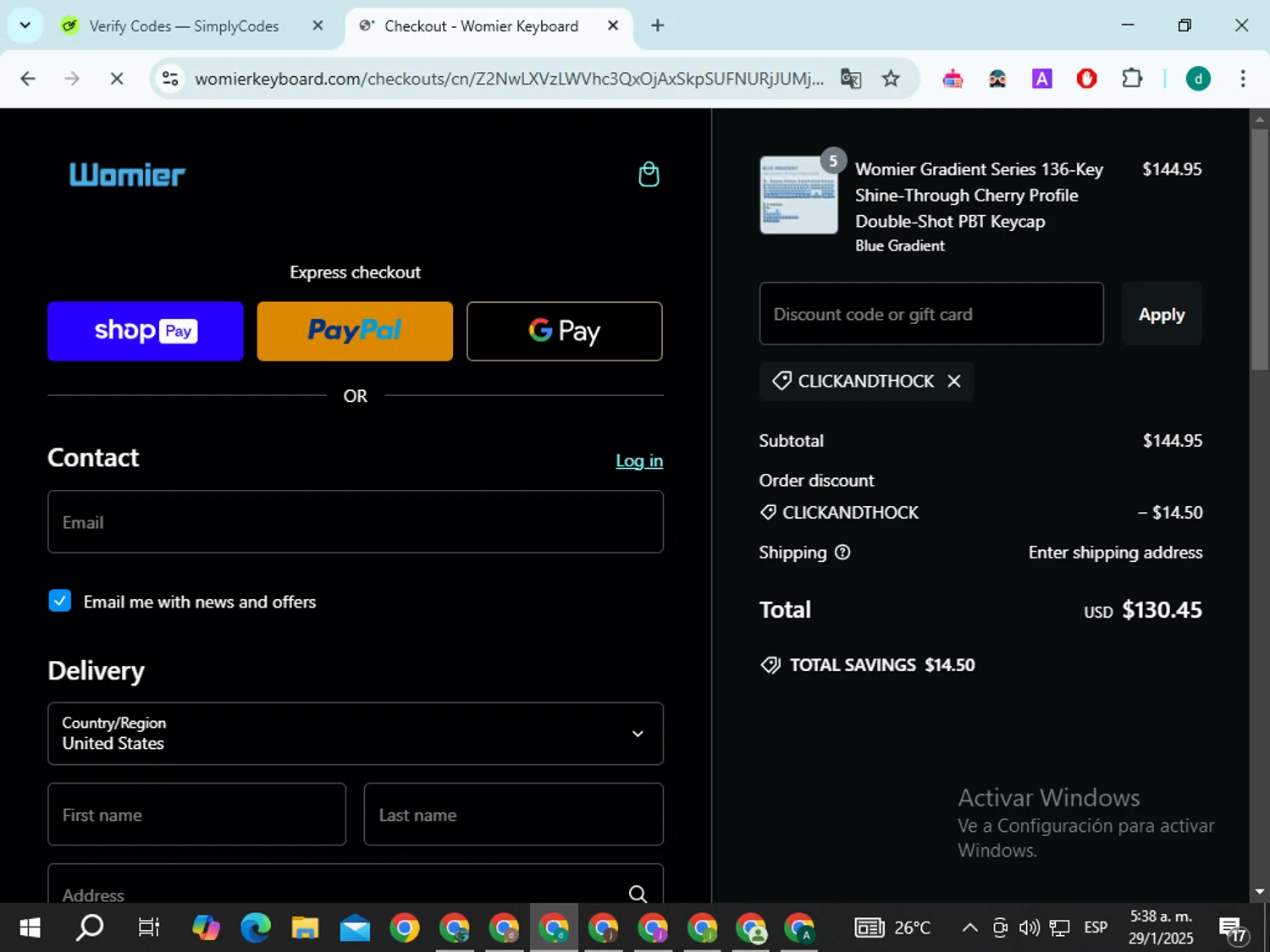Viewport: 1270px width, 952px height.
Task: Open Windows taskbar search
Action: (90, 928)
